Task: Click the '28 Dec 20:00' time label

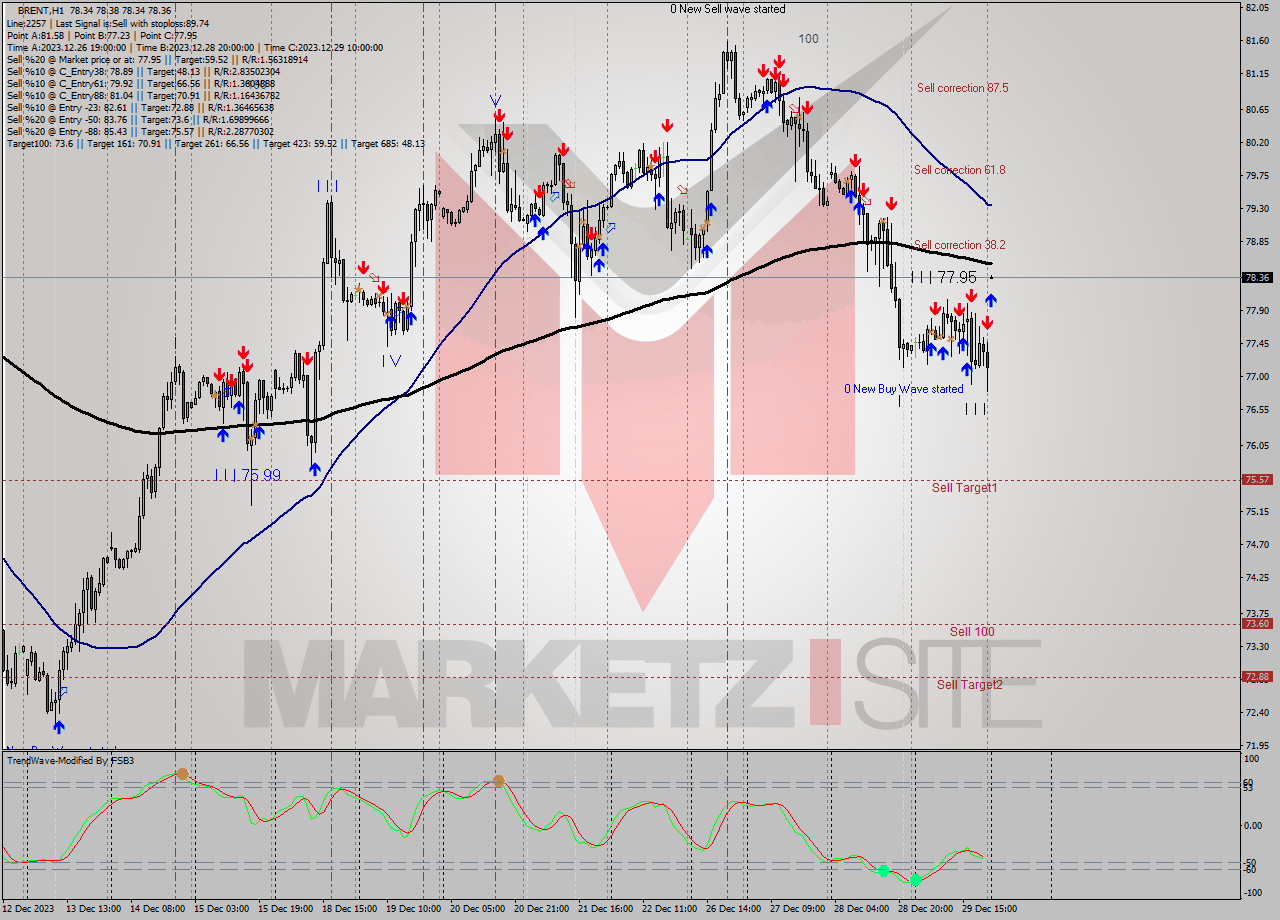Action: (x=926, y=909)
